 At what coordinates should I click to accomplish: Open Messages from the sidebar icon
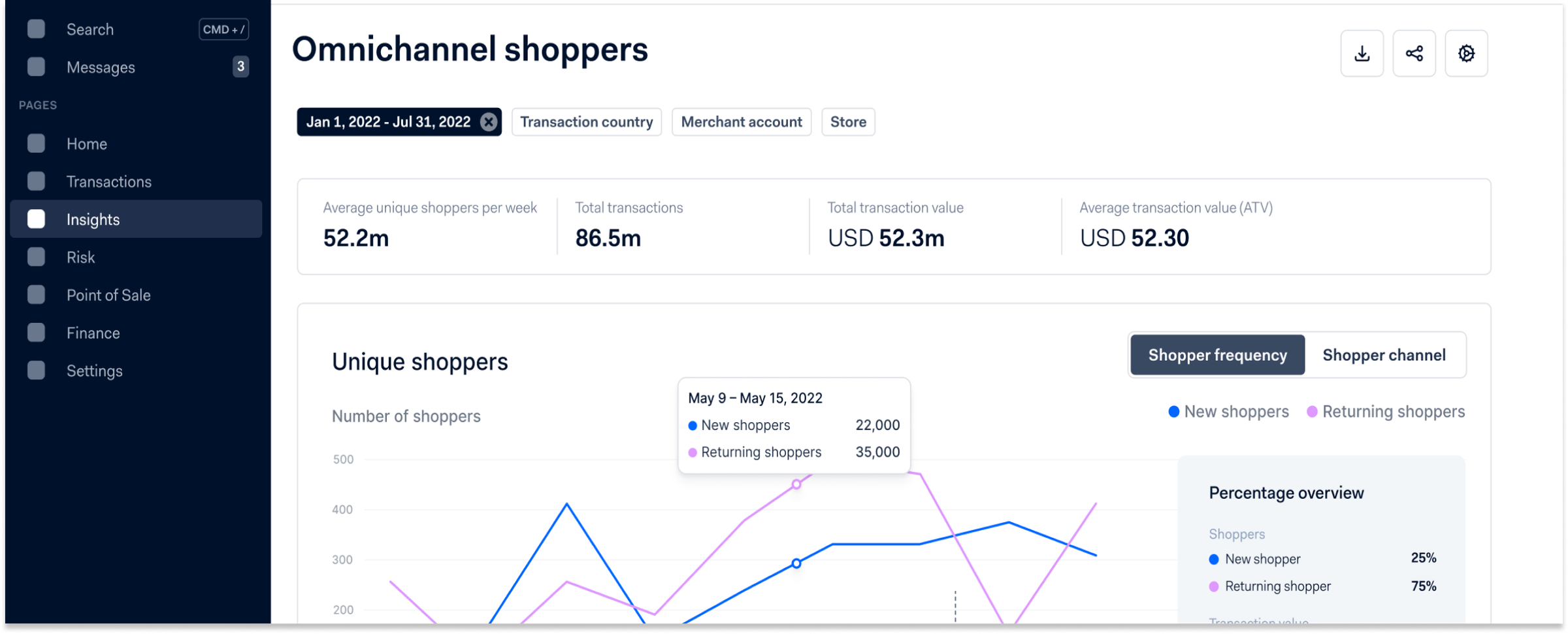(36, 67)
